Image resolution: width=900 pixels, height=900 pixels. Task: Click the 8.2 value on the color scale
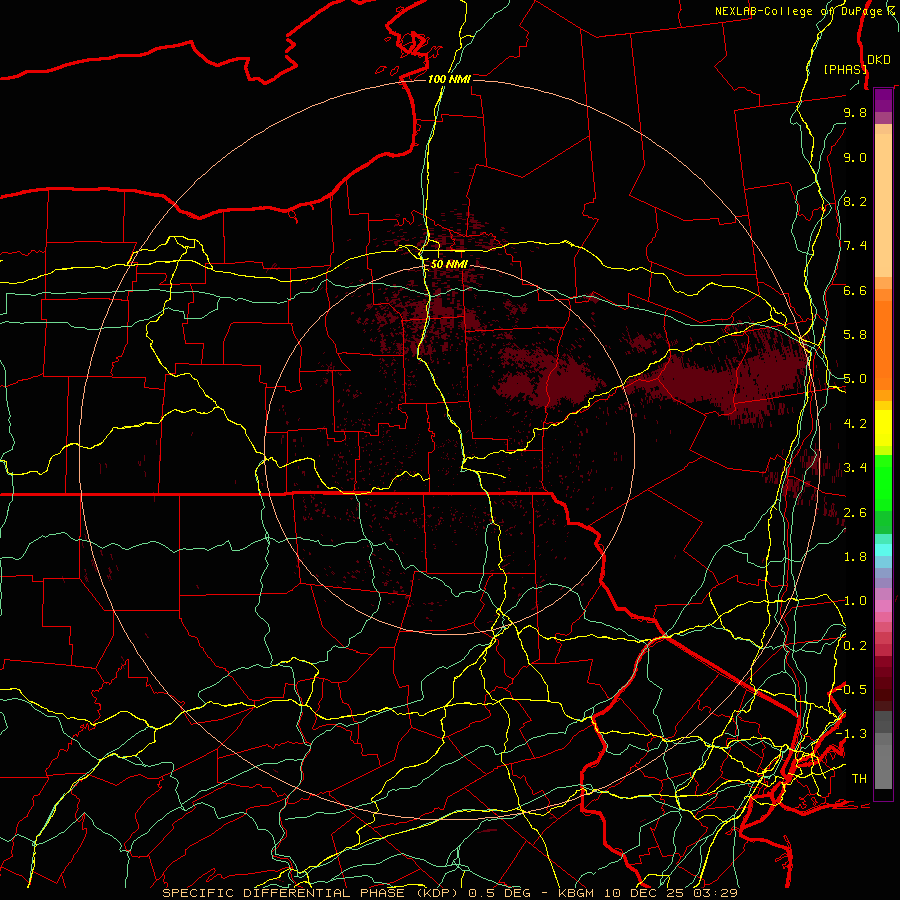[855, 202]
